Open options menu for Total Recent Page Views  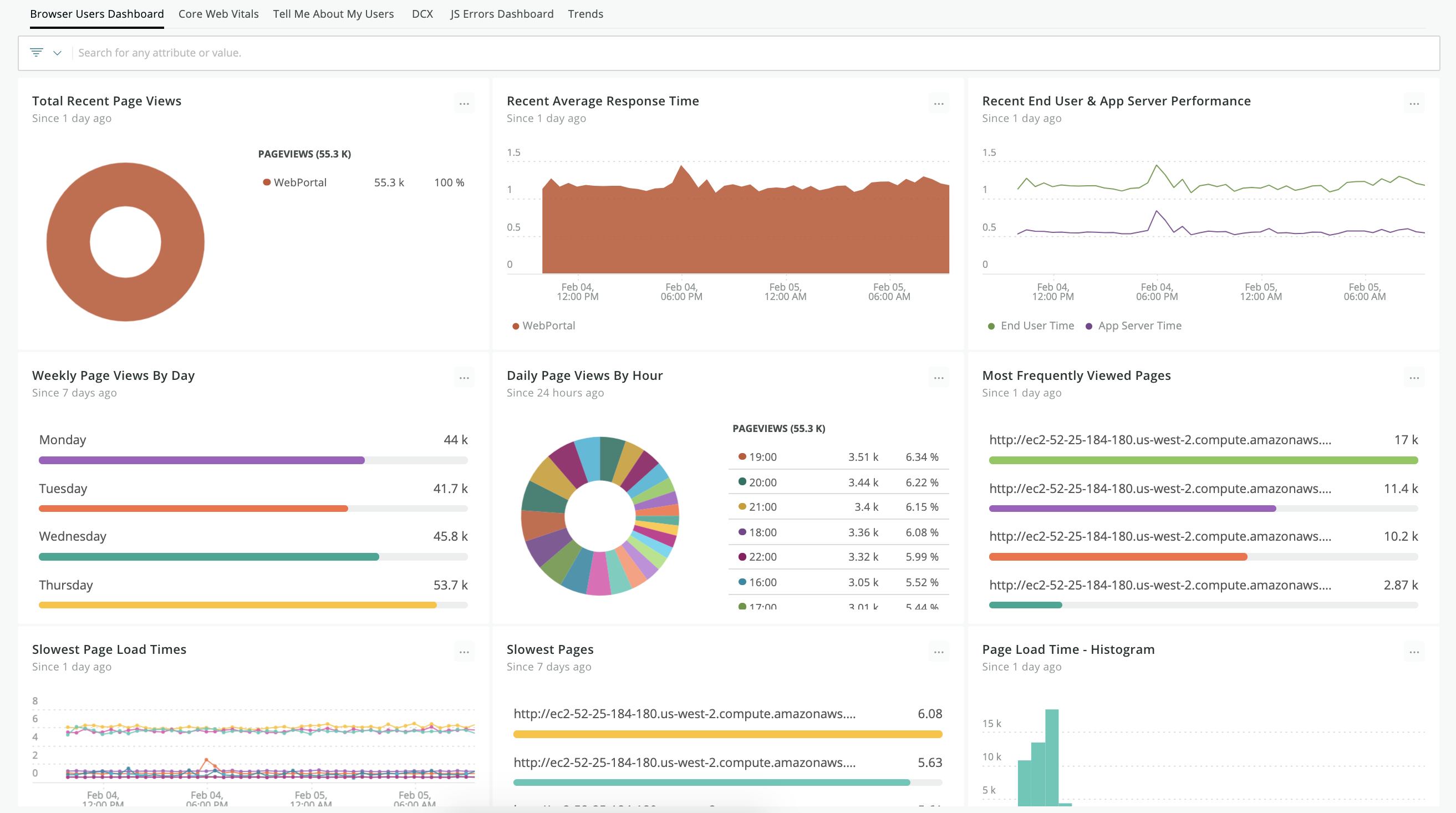[464, 104]
